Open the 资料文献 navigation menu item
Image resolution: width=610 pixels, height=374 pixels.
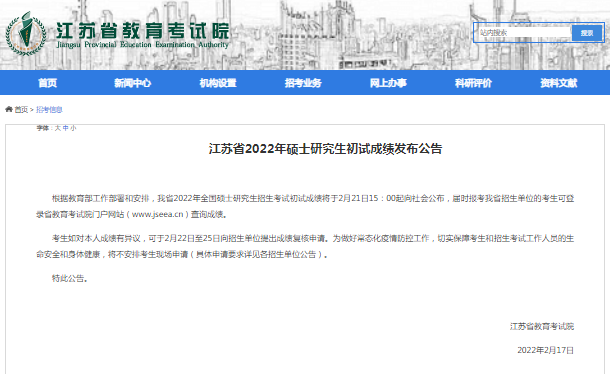point(559,83)
